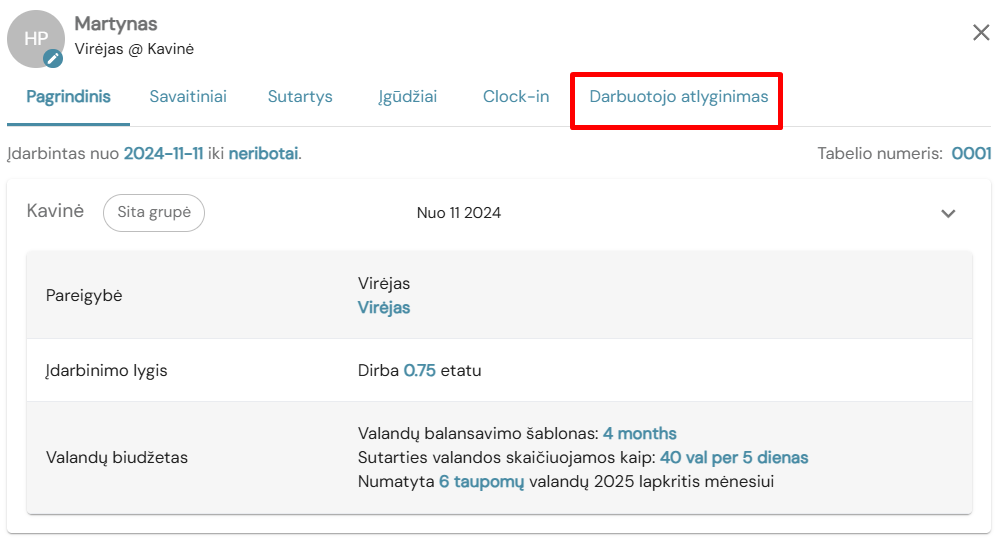
Task: Click employment start date 2024-11-11
Action: click(x=163, y=153)
